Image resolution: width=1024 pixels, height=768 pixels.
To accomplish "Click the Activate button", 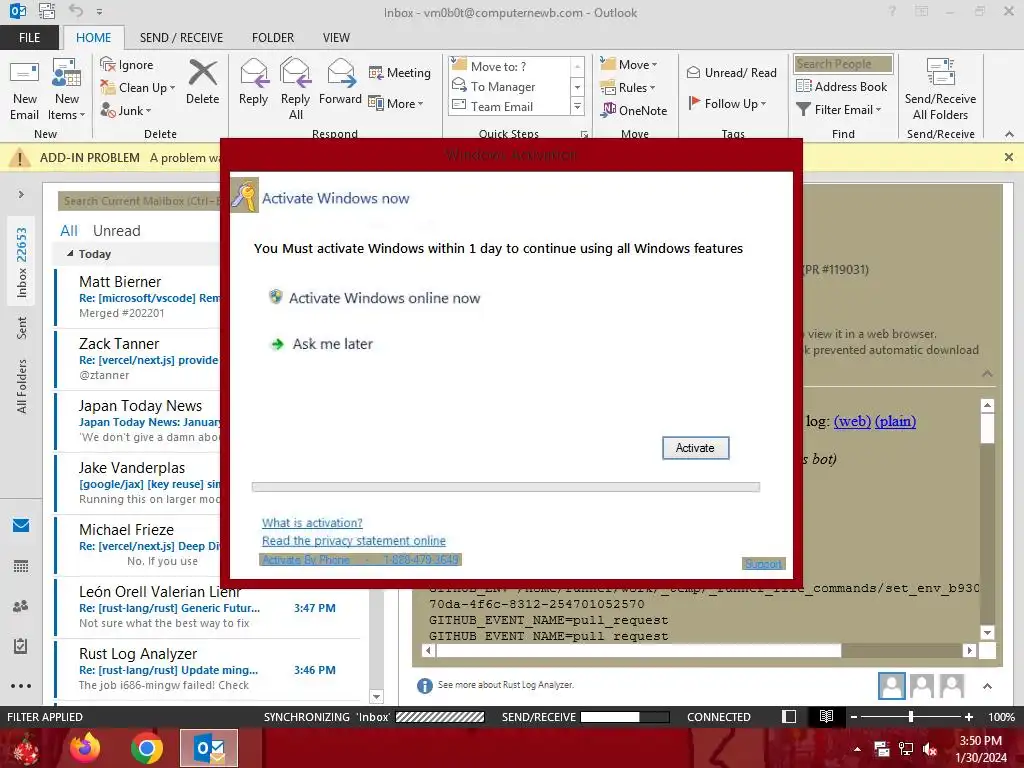I will click(696, 448).
